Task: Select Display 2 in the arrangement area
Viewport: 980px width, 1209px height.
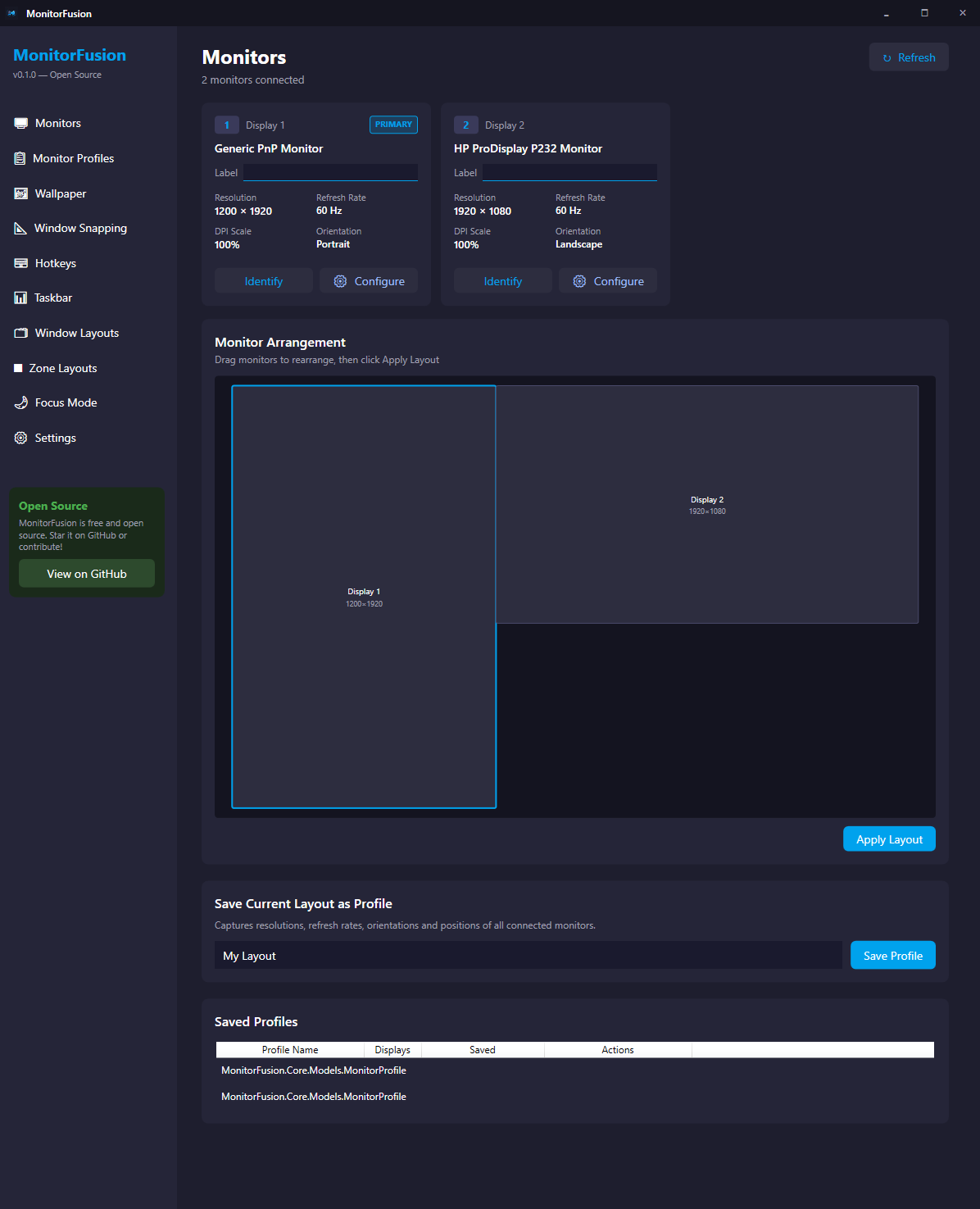Action: click(707, 504)
